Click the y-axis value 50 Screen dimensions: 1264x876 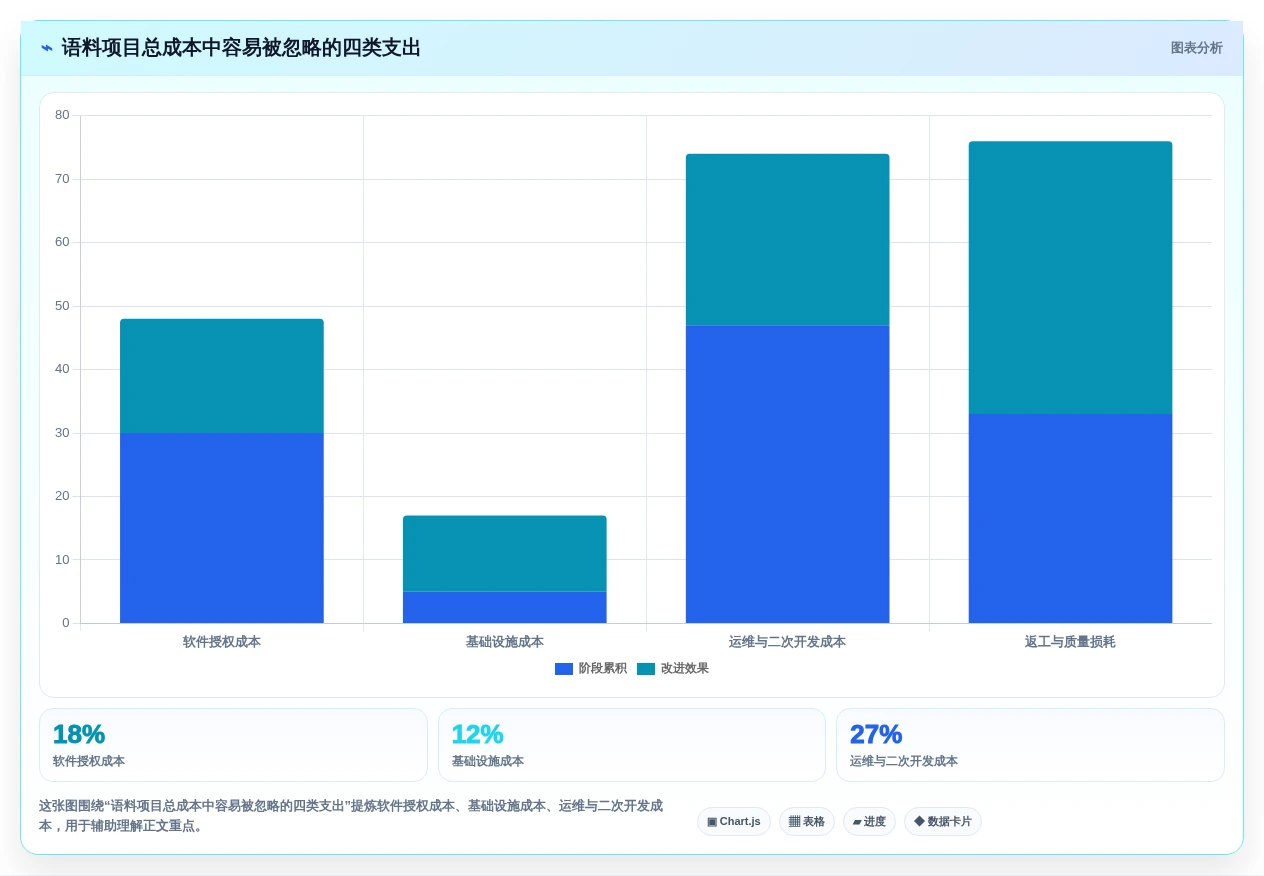coord(62,306)
